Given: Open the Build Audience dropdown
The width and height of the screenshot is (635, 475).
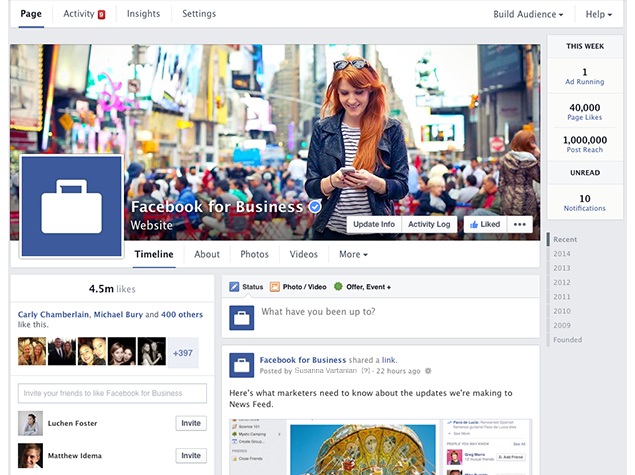Looking at the screenshot, I should click(528, 14).
